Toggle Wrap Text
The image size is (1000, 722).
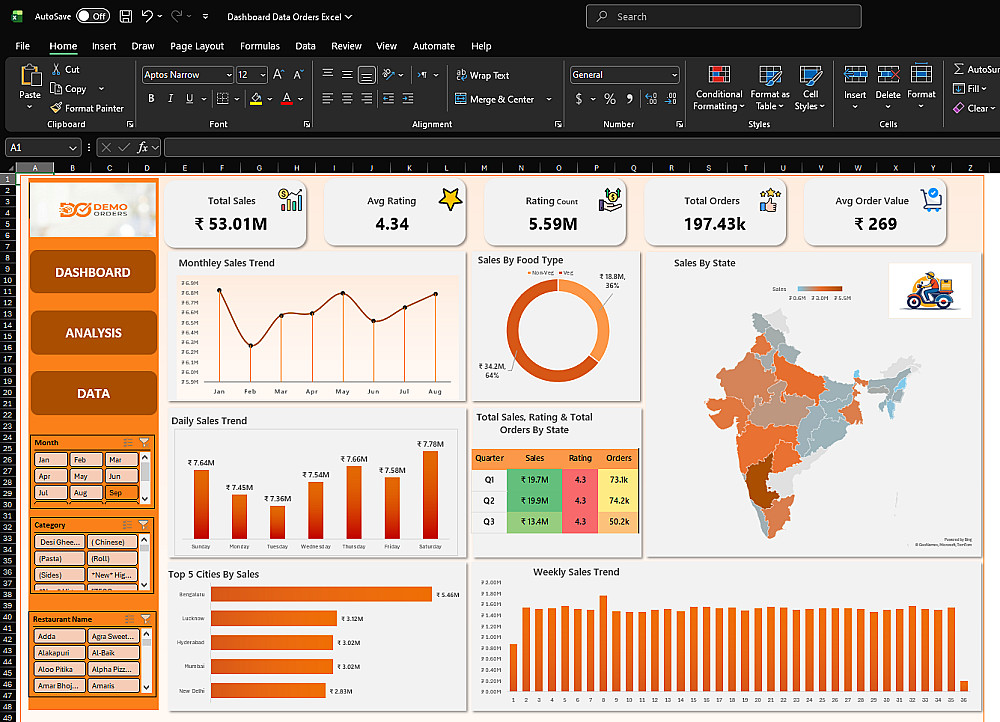pyautogui.click(x=483, y=75)
